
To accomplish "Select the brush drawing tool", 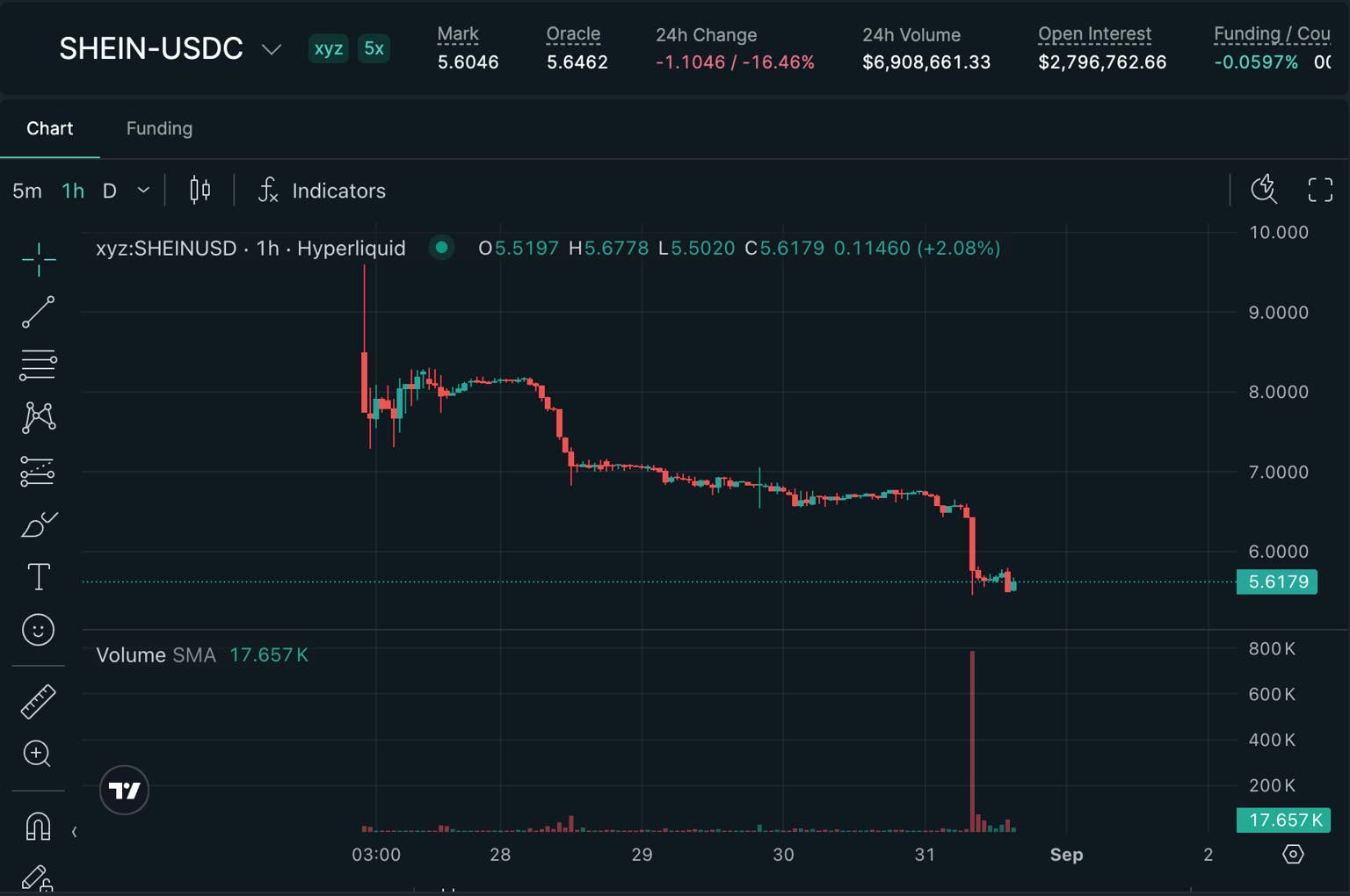I will point(38,524).
